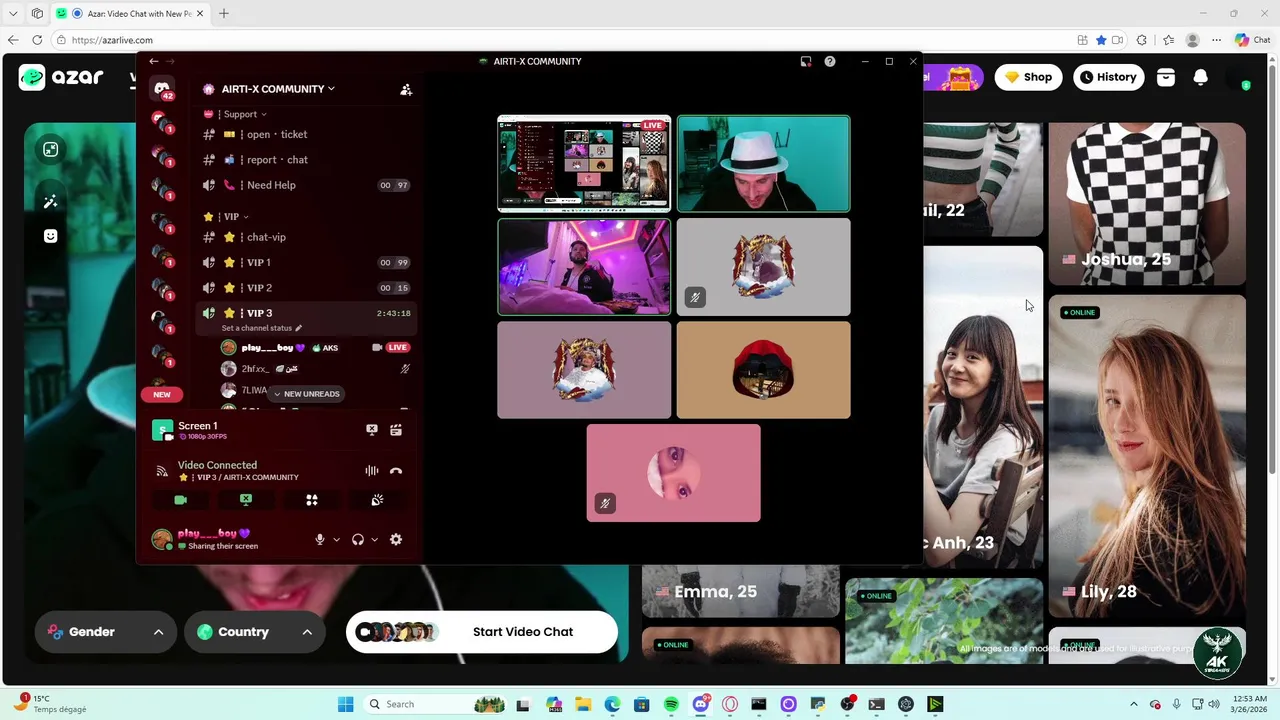Stop streaming Screen 1
Viewport: 1280px width, 720px height.
372,430
